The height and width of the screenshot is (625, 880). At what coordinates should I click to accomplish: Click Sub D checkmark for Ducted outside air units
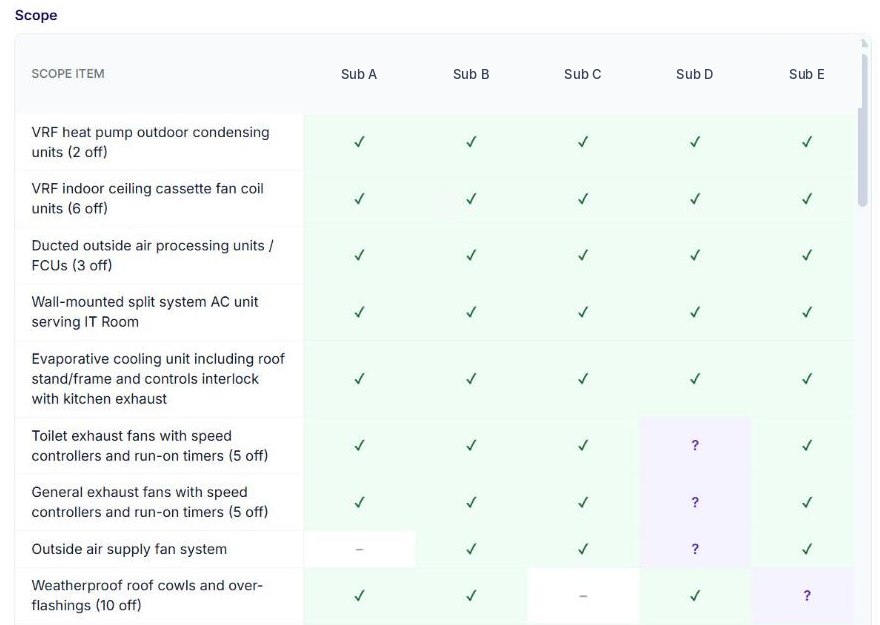695,255
